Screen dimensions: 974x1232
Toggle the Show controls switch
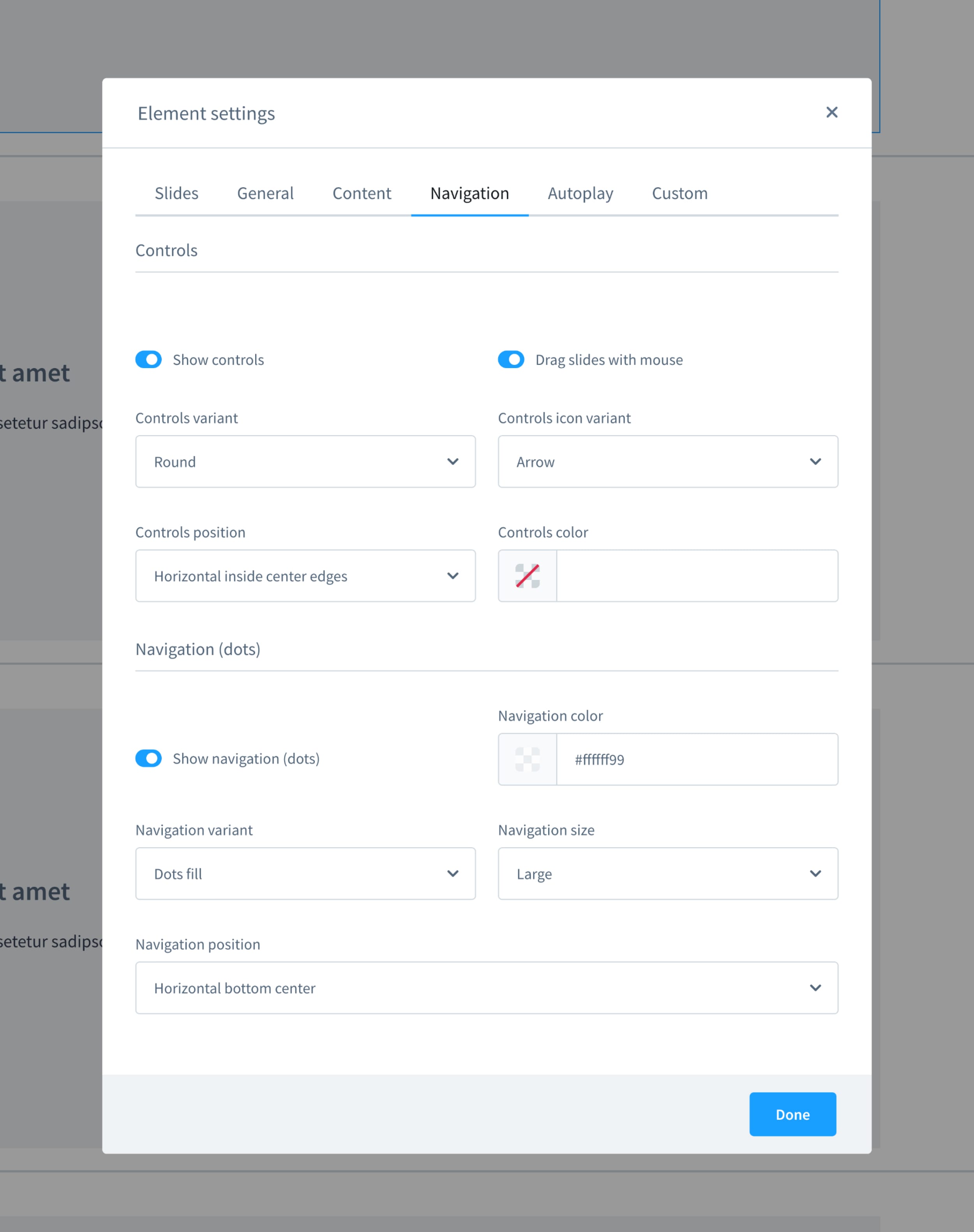click(x=148, y=360)
